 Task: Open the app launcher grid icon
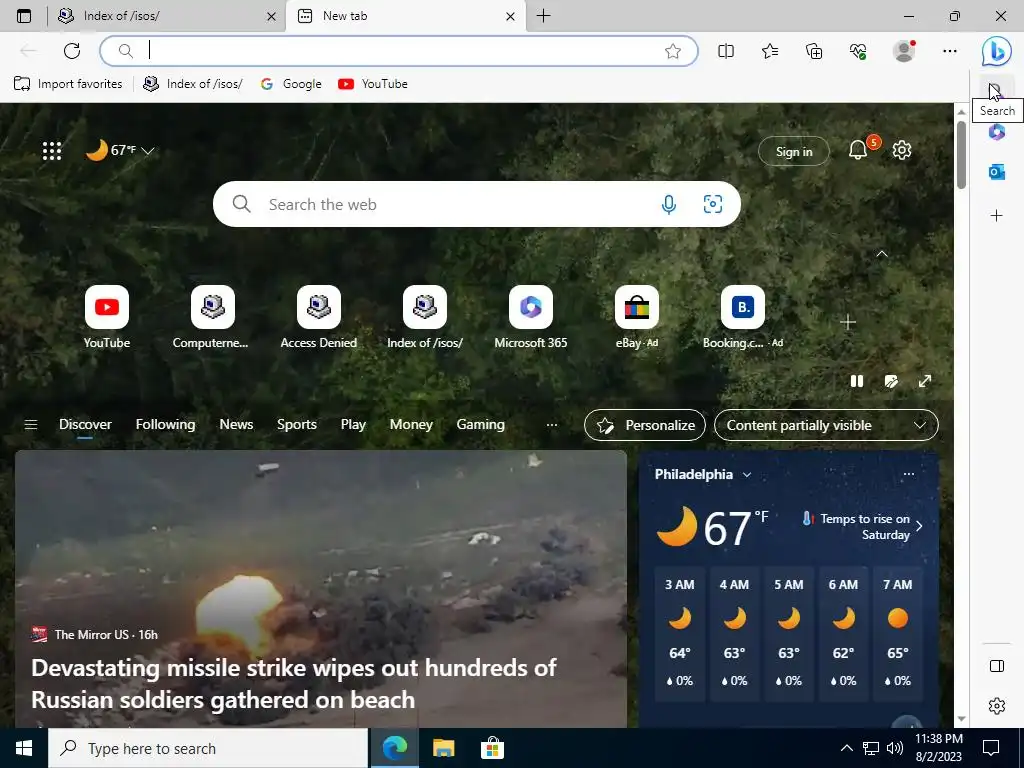click(x=52, y=151)
